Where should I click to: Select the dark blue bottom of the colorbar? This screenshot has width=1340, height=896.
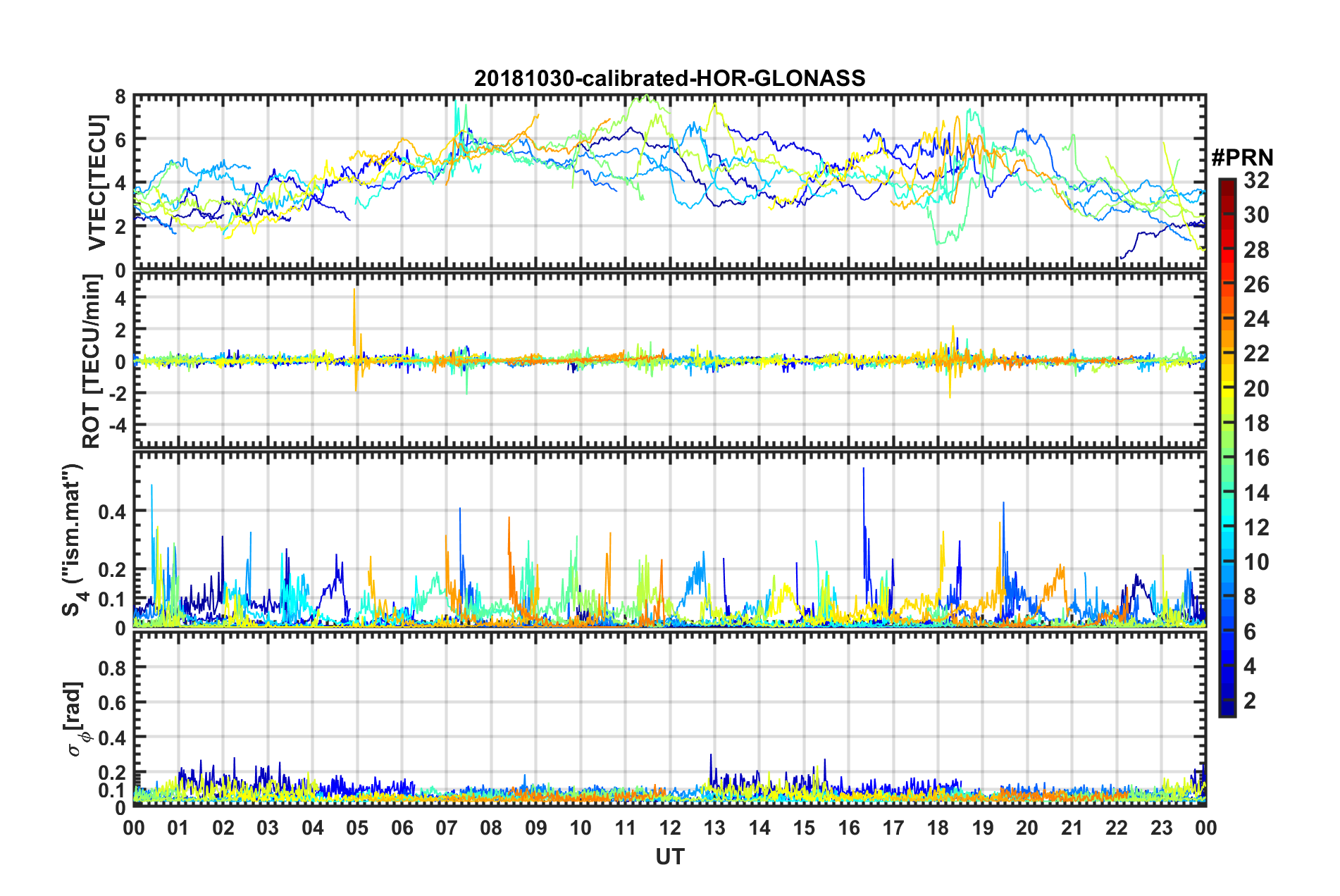point(1227,709)
